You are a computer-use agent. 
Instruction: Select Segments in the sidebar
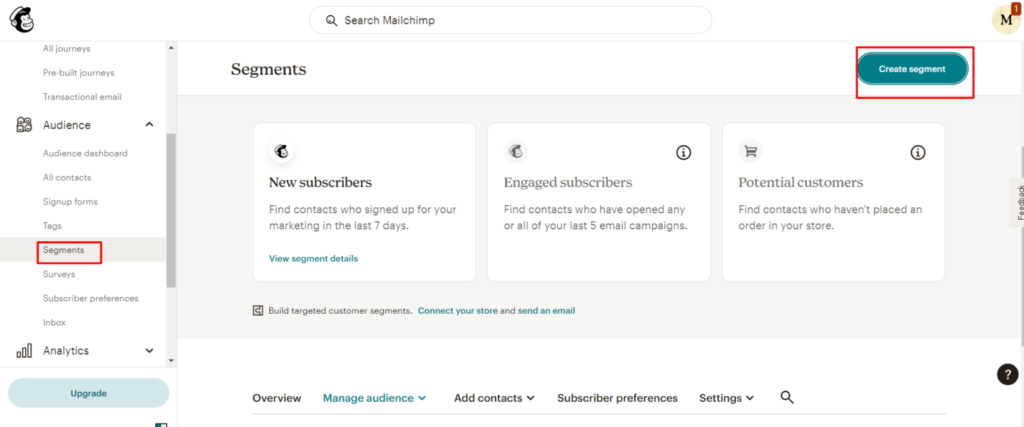coord(64,250)
